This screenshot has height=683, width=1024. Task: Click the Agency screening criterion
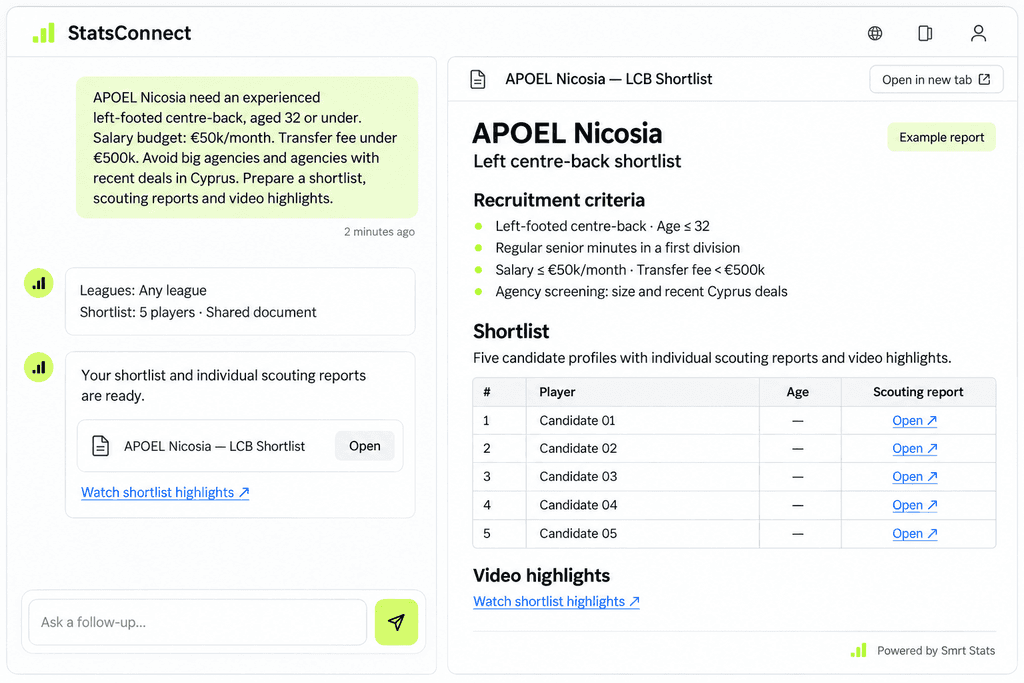click(x=641, y=292)
